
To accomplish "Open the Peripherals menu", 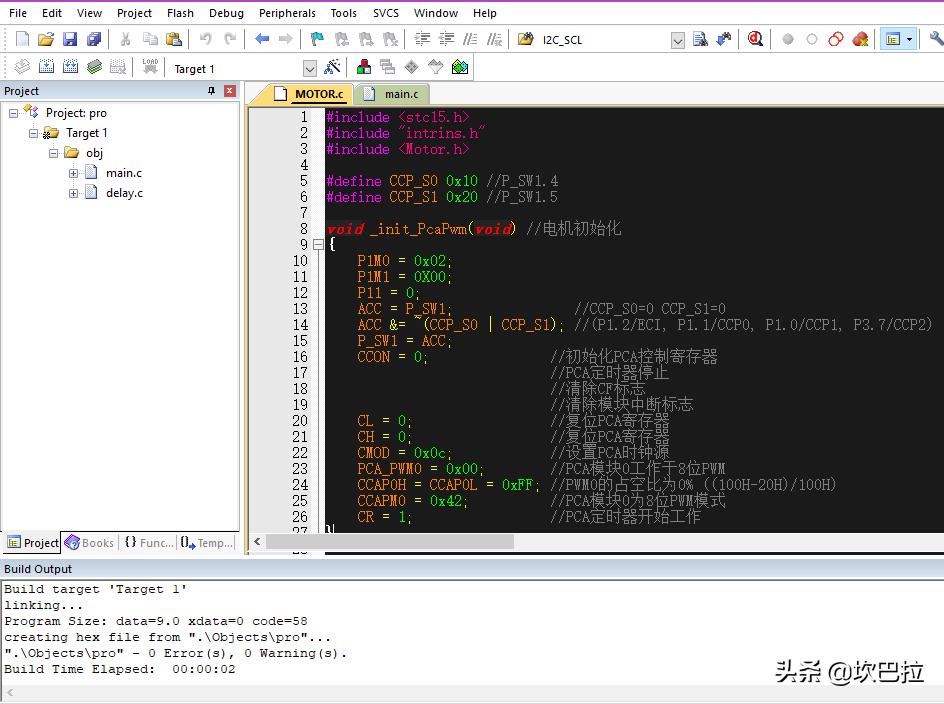I will tap(287, 13).
